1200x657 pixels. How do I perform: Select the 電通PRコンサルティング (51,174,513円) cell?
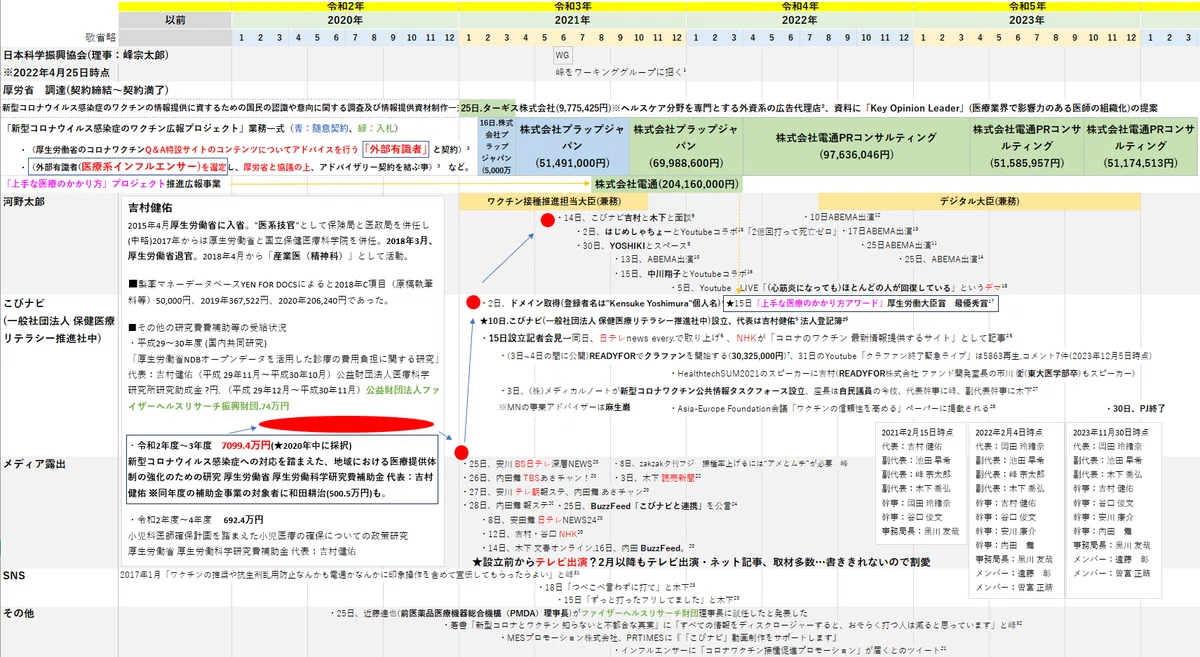[1140, 145]
